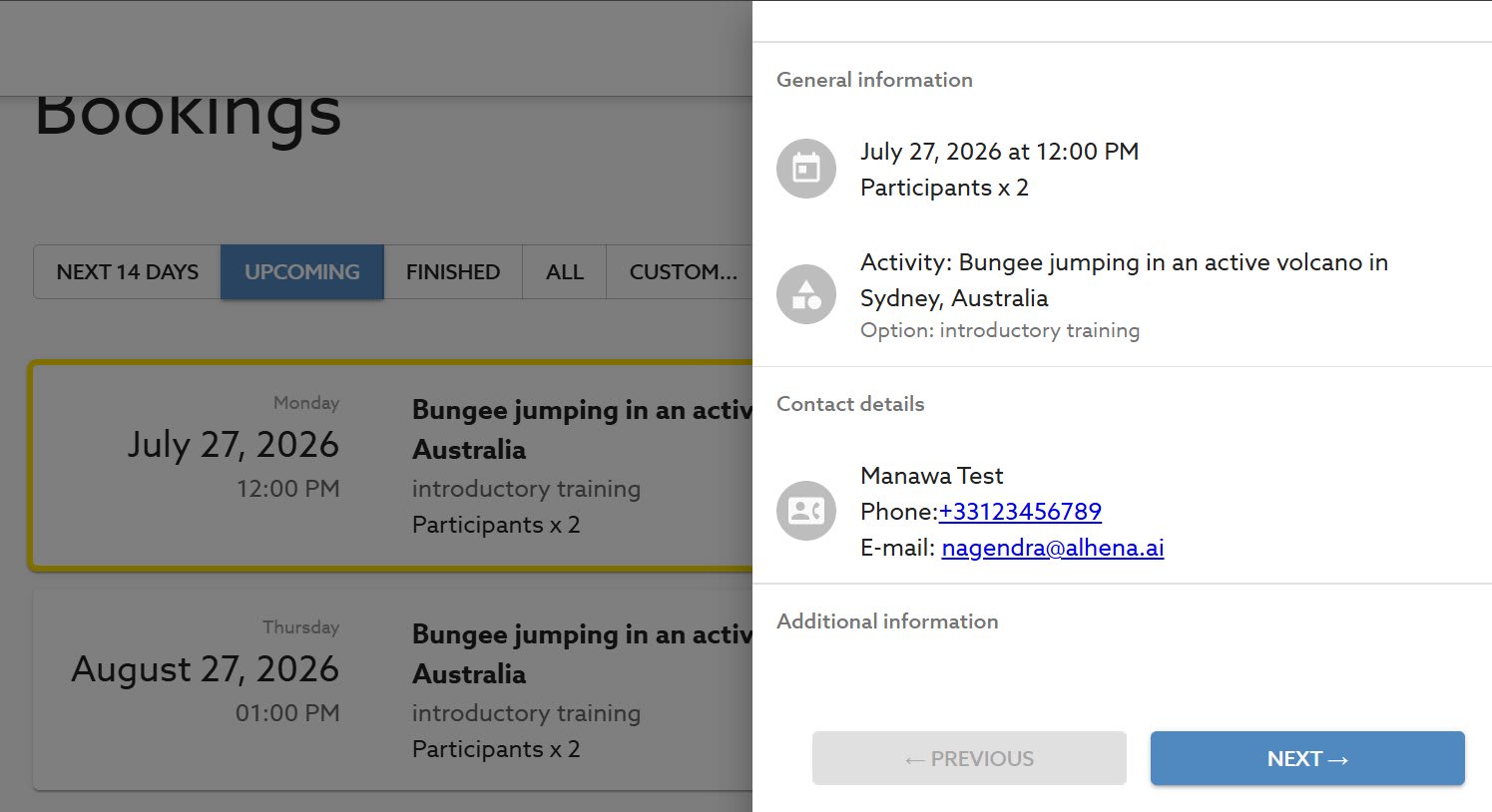Click the 'Contact details' heading

tap(850, 404)
